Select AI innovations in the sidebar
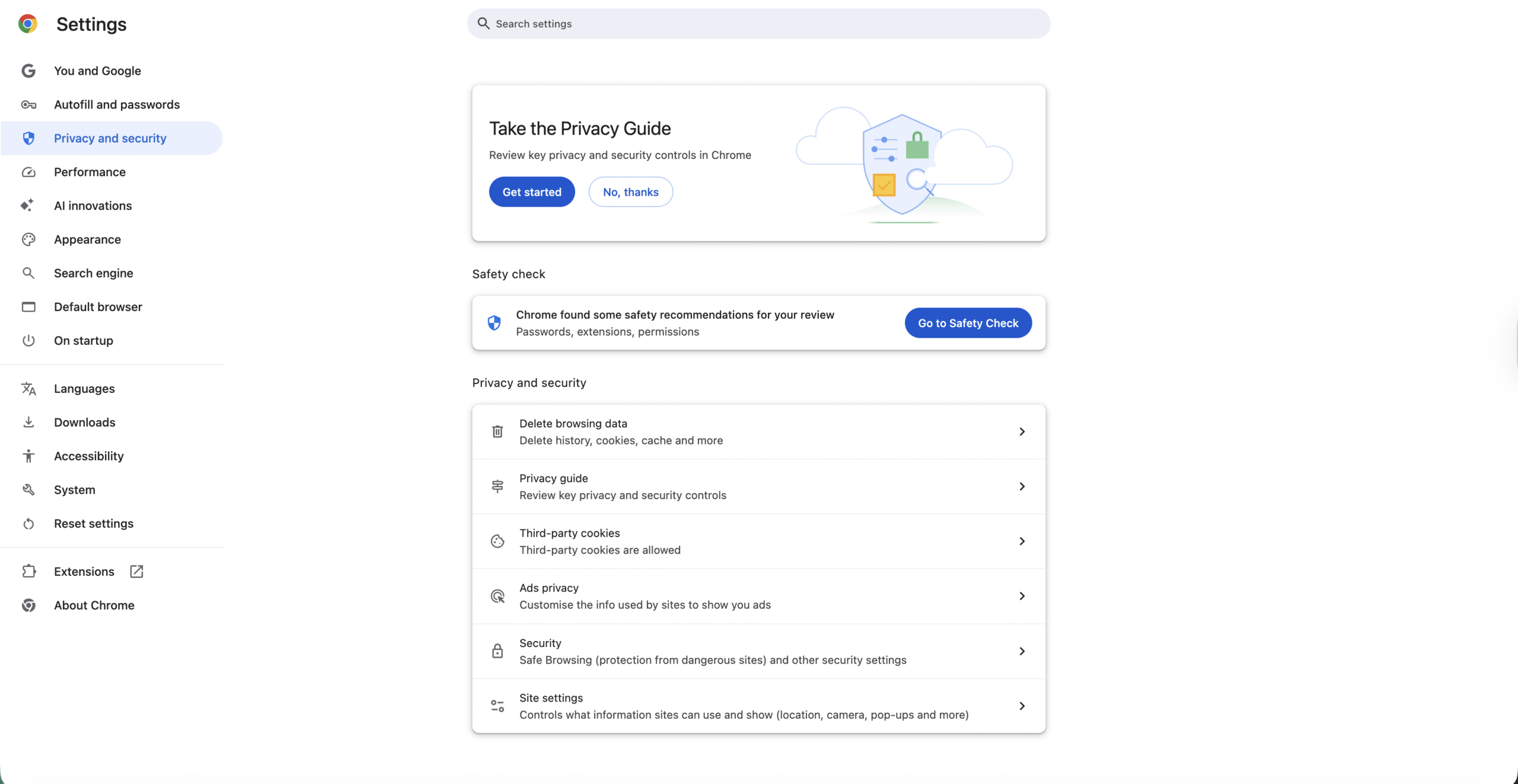This screenshot has height=784, width=1518. [x=93, y=206]
